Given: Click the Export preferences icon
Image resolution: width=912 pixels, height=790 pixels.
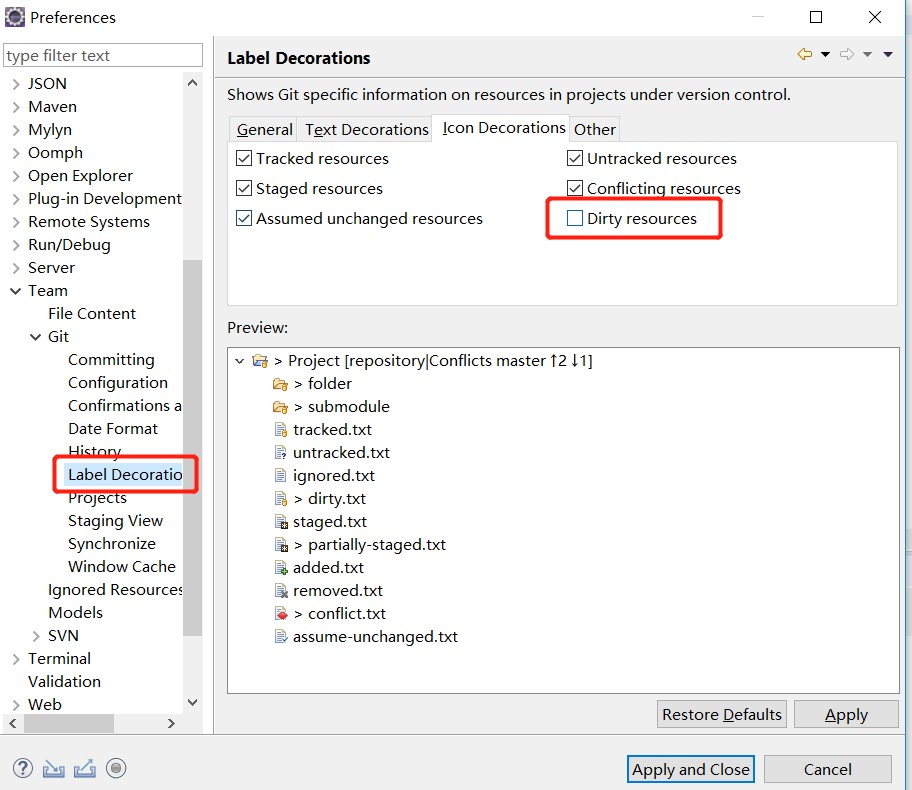Looking at the screenshot, I should 85,768.
